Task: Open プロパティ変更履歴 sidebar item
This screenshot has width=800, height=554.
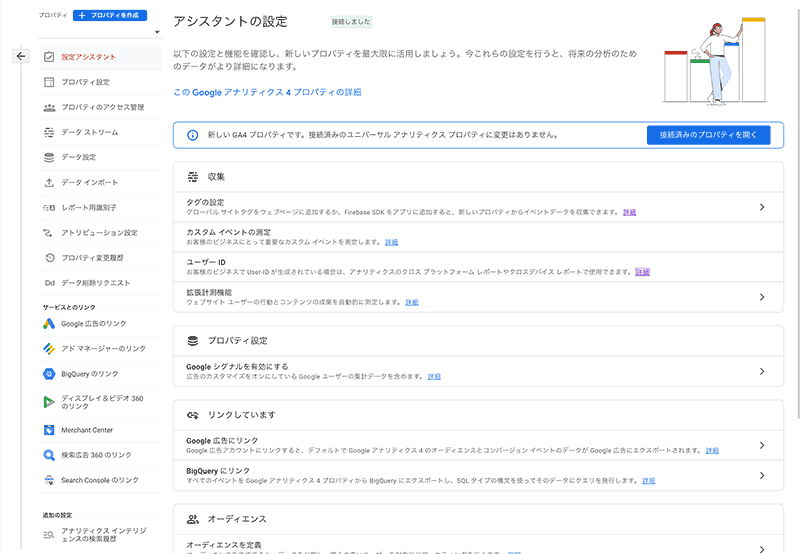Action: coord(101,258)
